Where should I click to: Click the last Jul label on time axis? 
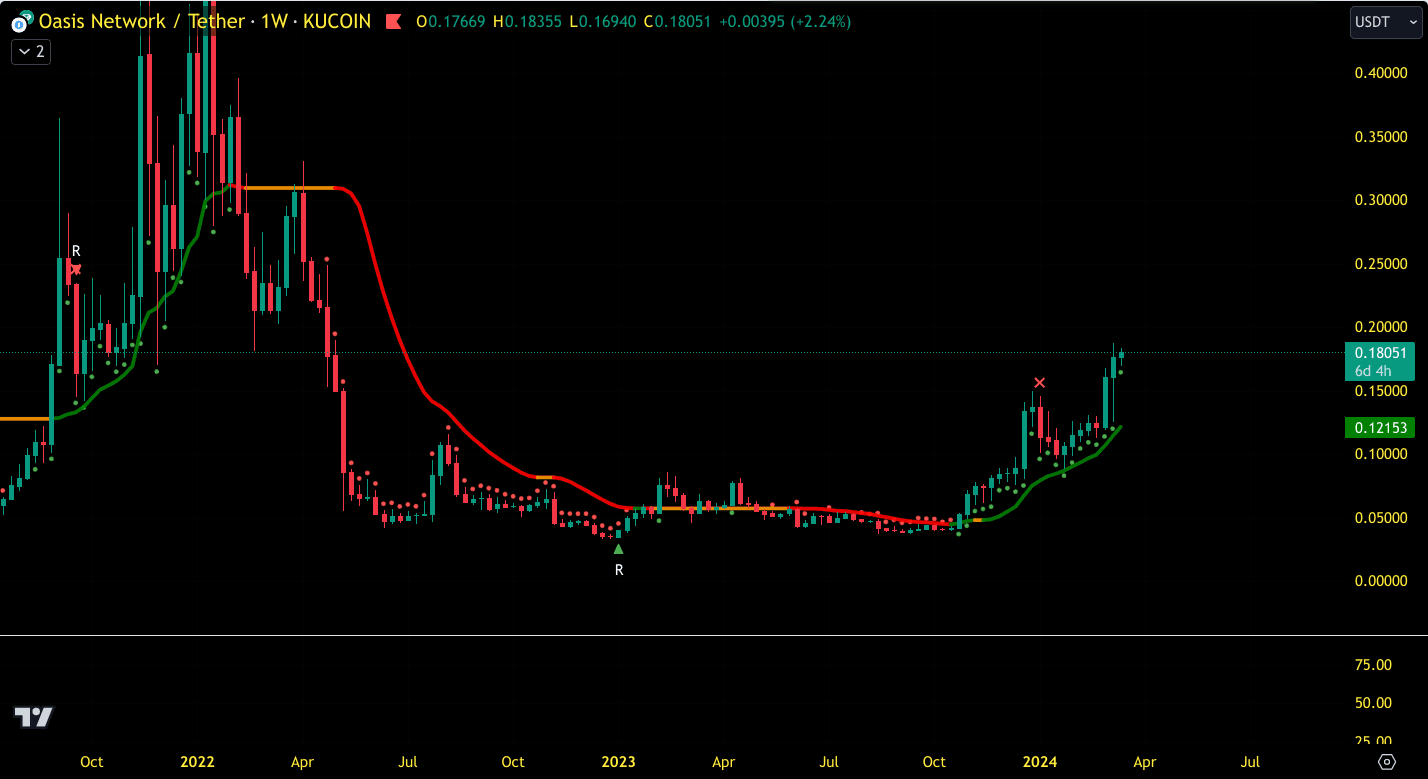1250,762
